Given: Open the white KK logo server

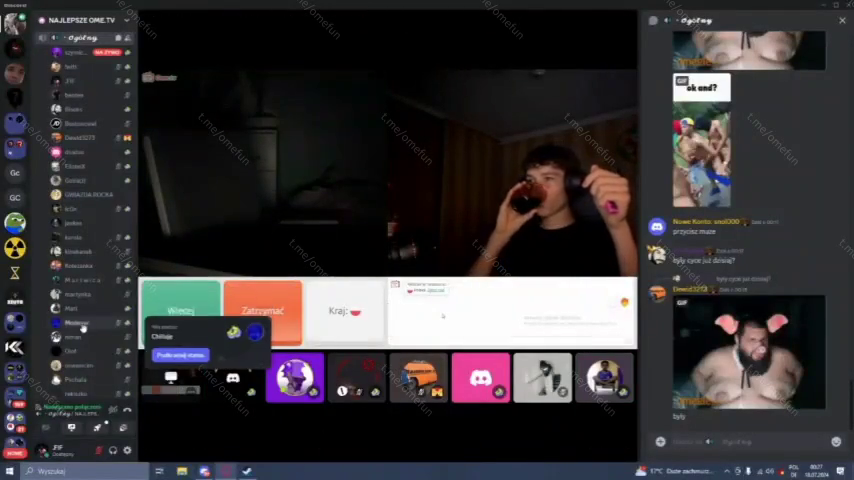Looking at the screenshot, I should [15, 348].
